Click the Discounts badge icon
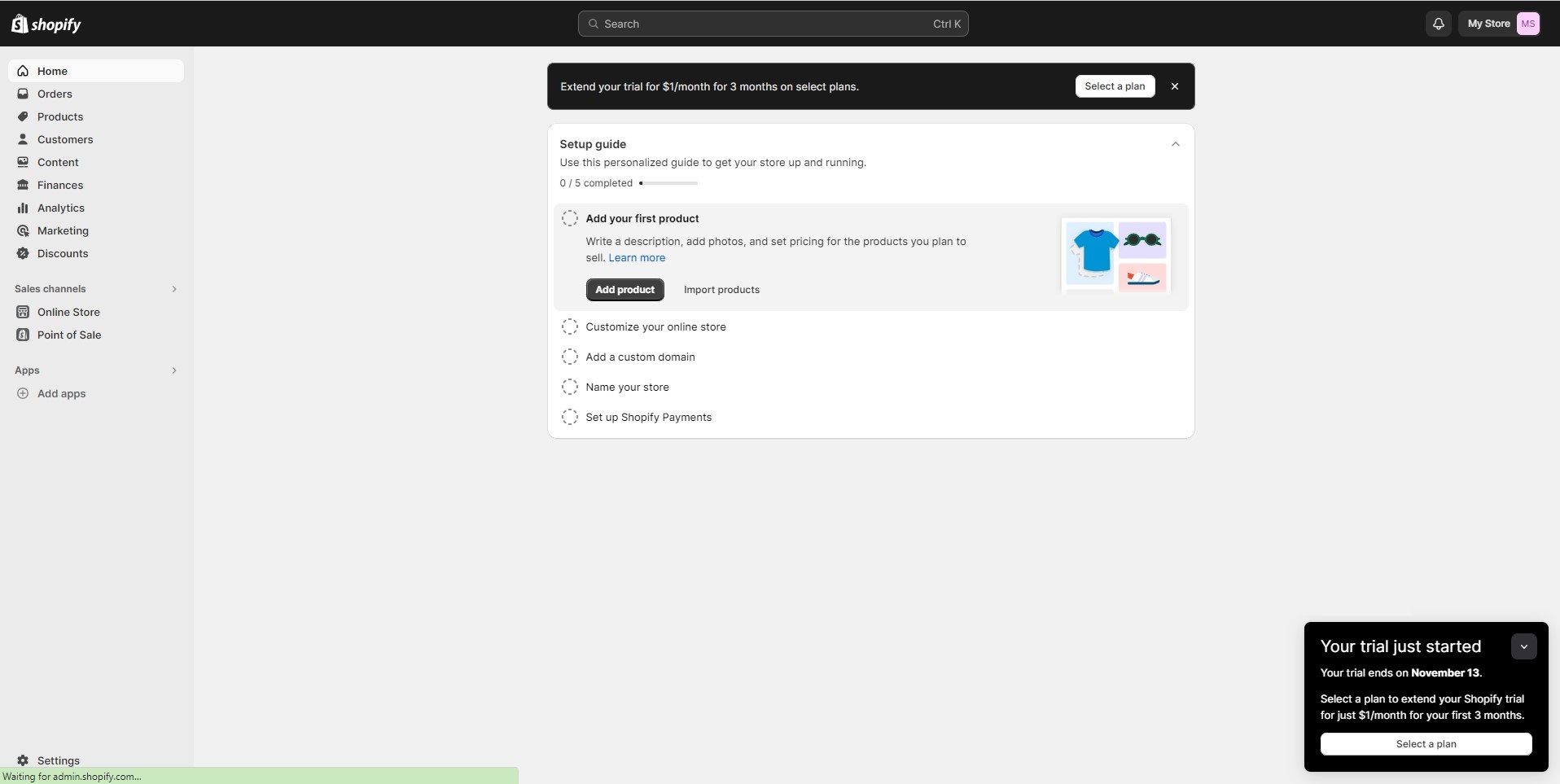This screenshot has width=1560, height=784. pyautogui.click(x=23, y=253)
